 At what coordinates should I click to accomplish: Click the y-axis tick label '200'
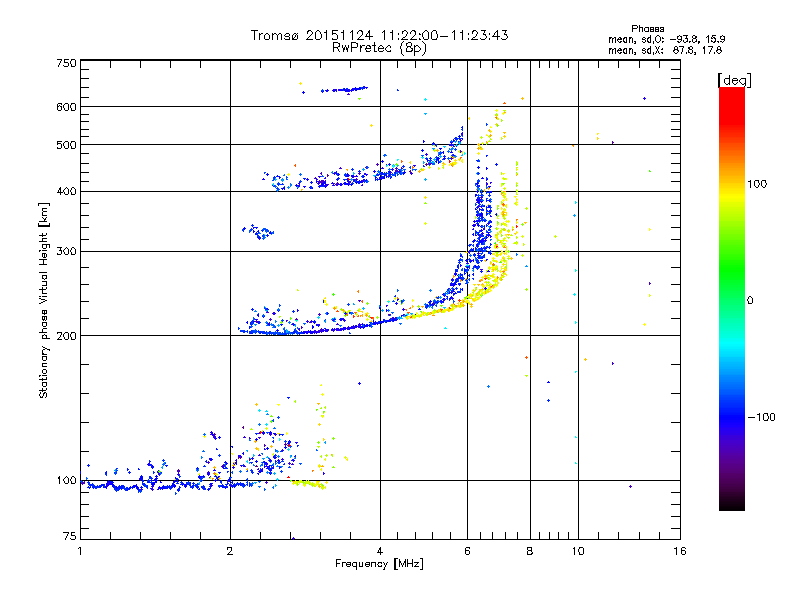pos(66,336)
